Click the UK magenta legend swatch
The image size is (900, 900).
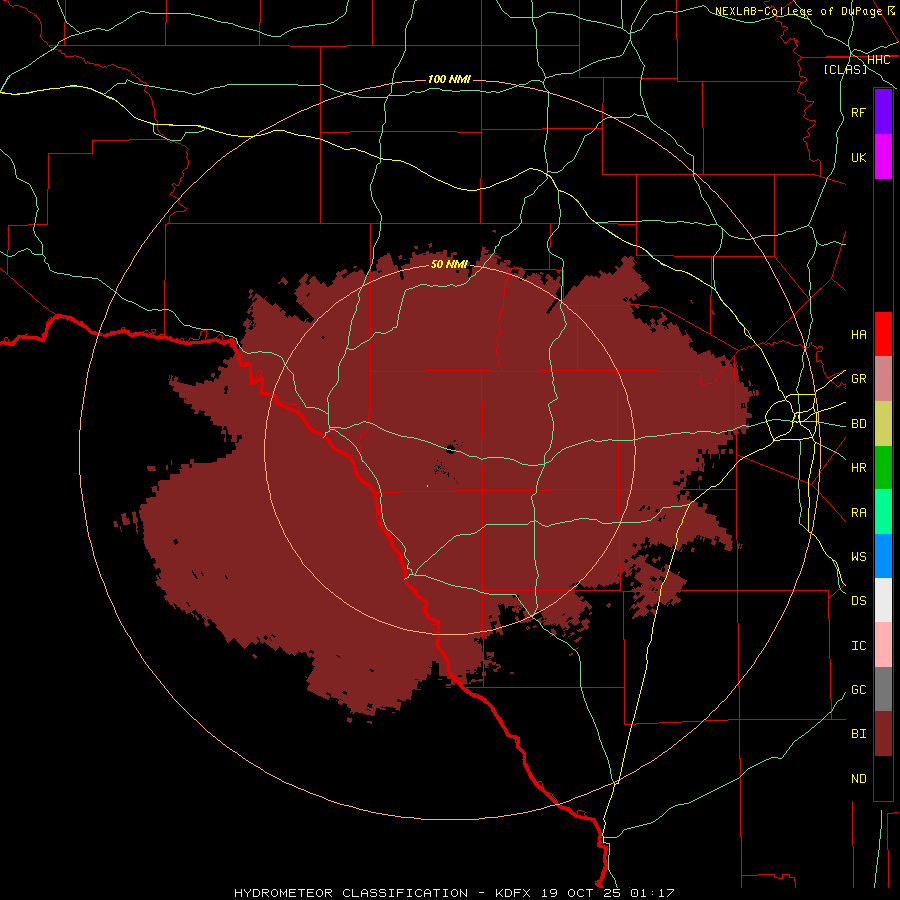point(883,157)
